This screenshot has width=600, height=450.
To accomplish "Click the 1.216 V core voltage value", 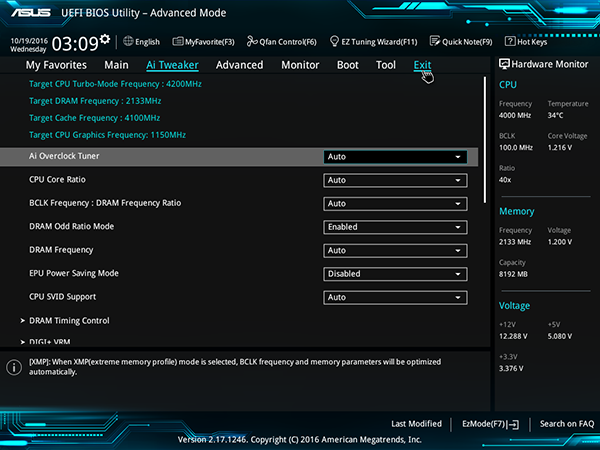I will (560, 148).
